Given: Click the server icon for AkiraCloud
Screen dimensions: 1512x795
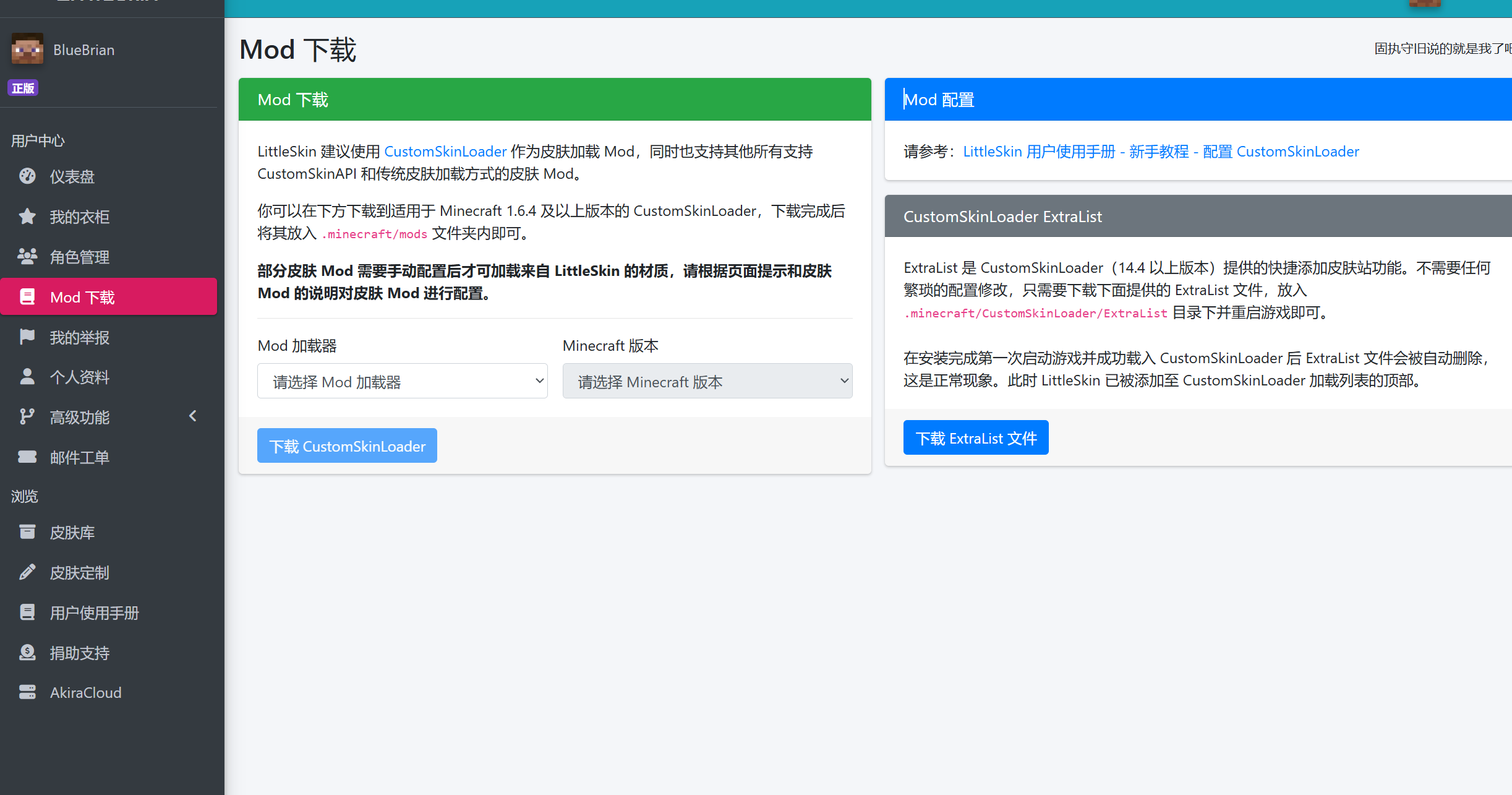Looking at the screenshot, I should coord(27,692).
